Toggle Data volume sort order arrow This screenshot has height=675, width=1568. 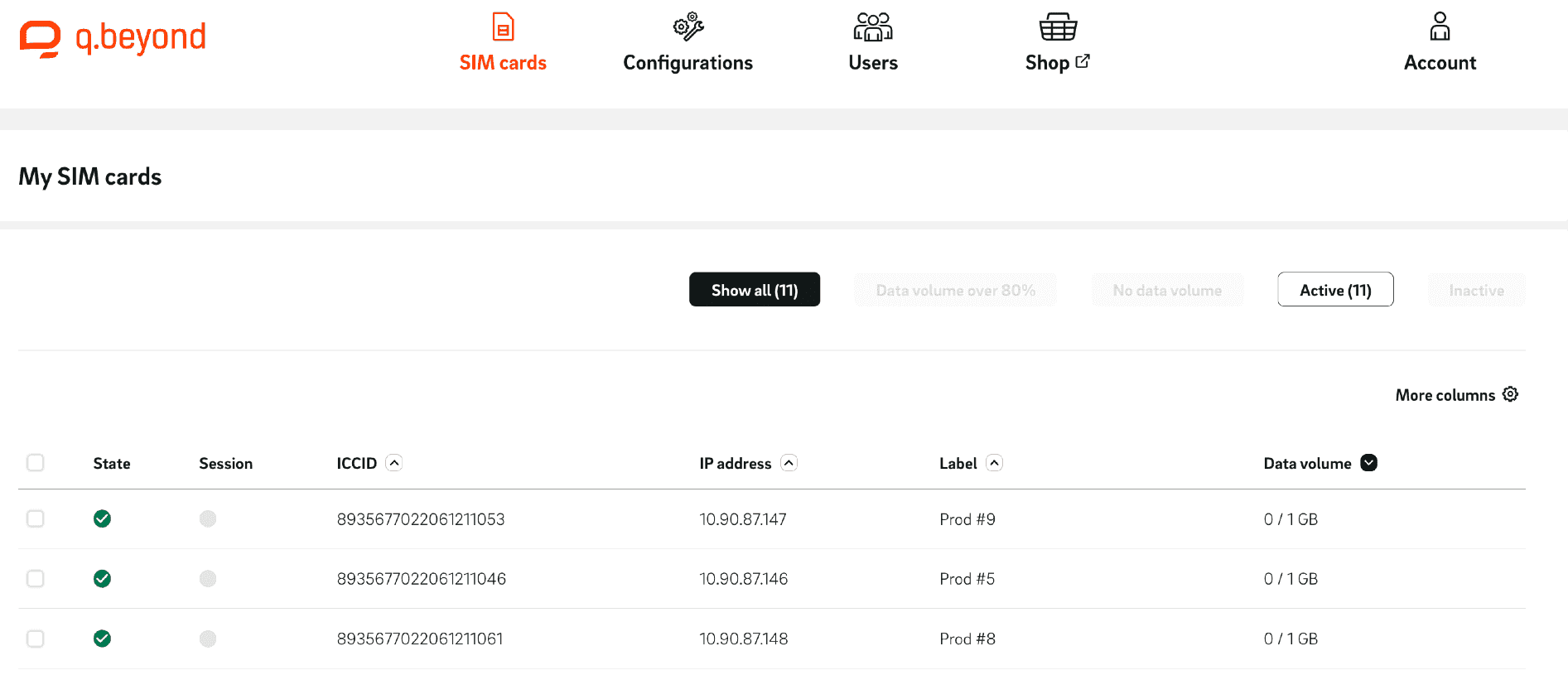1369,463
